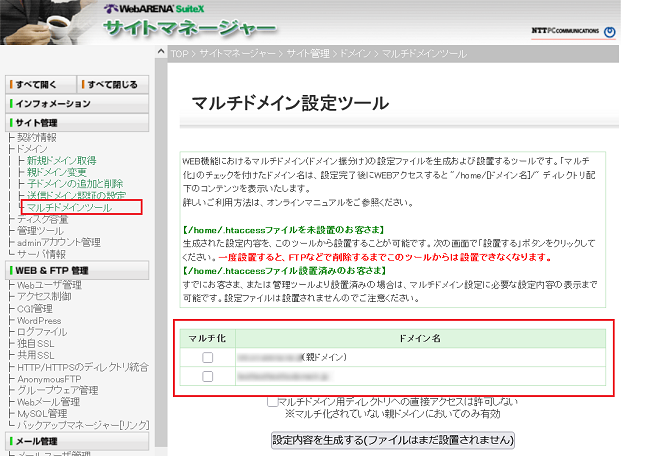Viewport: 650px width, 456px height.
Task: Click TOP in the breadcrumb
Action: pos(179,54)
